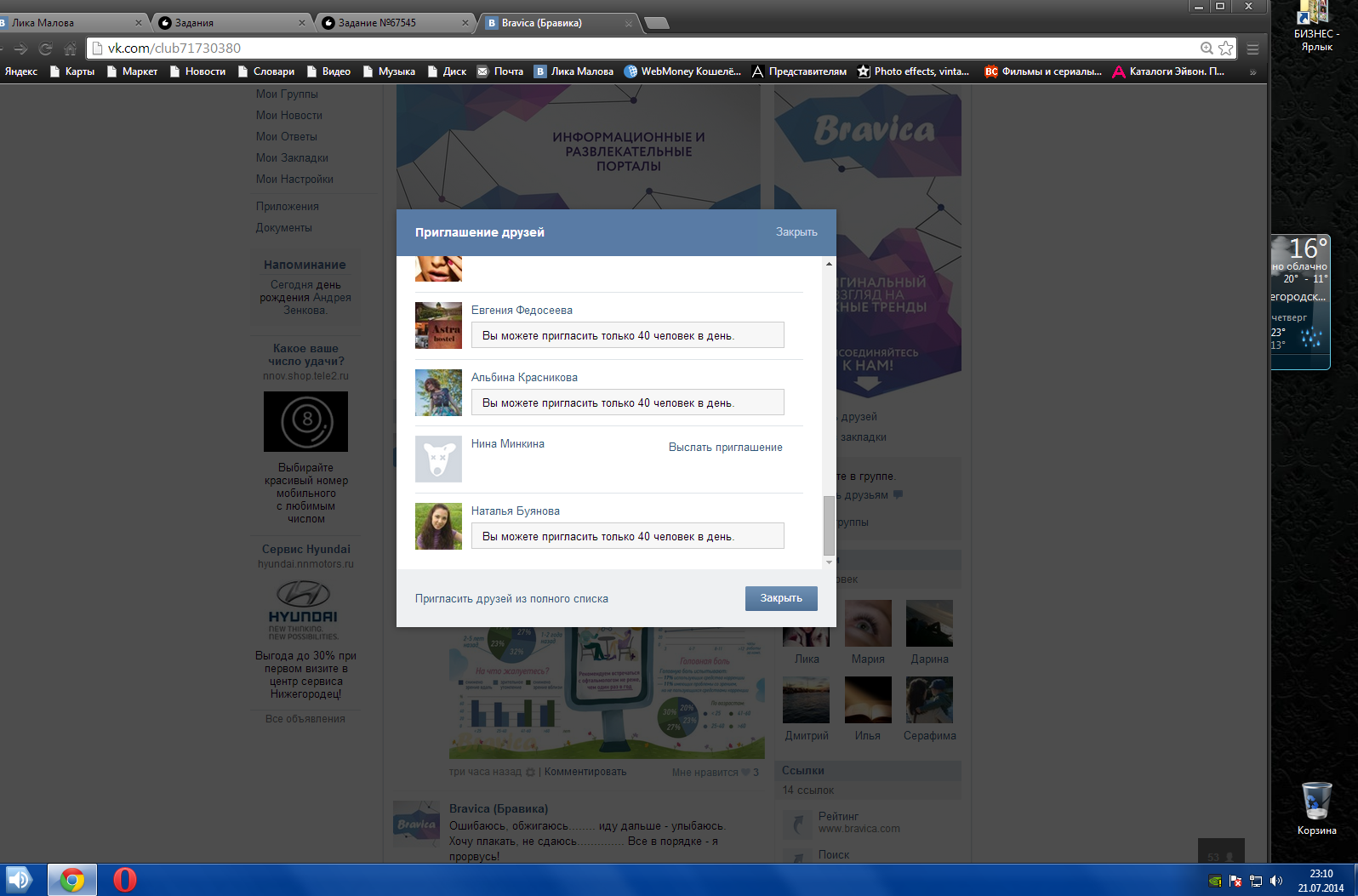Click Chrome icon in Windows taskbar
This screenshot has height=896, width=1358.
click(72, 880)
